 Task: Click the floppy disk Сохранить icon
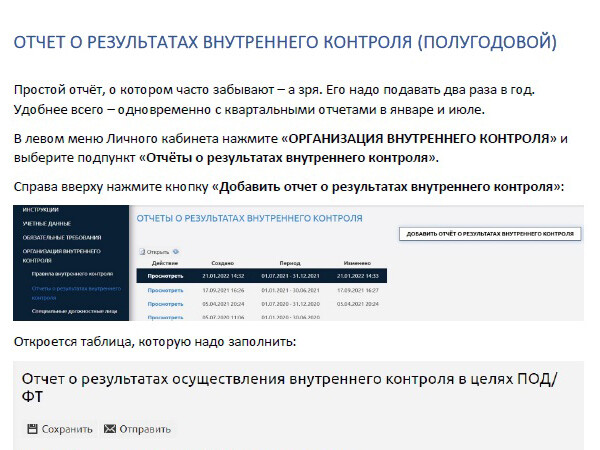[x=33, y=429]
